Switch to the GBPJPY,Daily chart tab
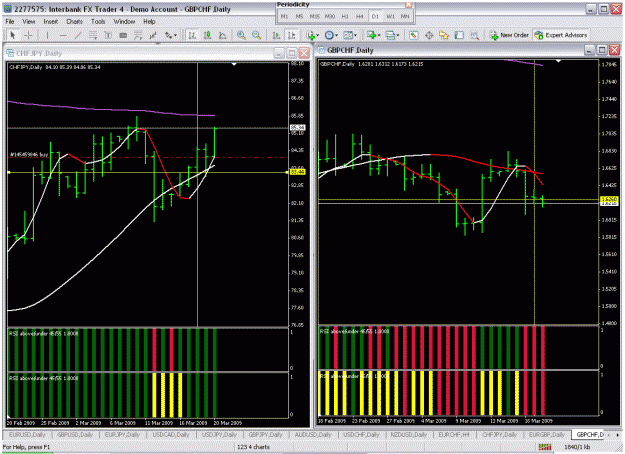The height and width of the screenshot is (454, 625). (x=265, y=434)
